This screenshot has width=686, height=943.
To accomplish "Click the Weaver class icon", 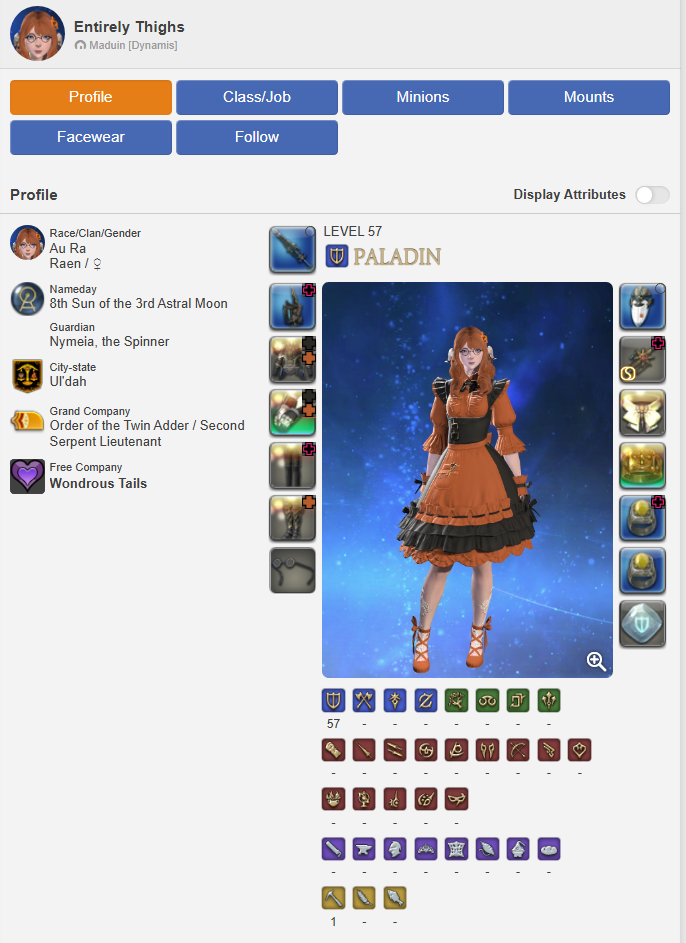I will (487, 849).
